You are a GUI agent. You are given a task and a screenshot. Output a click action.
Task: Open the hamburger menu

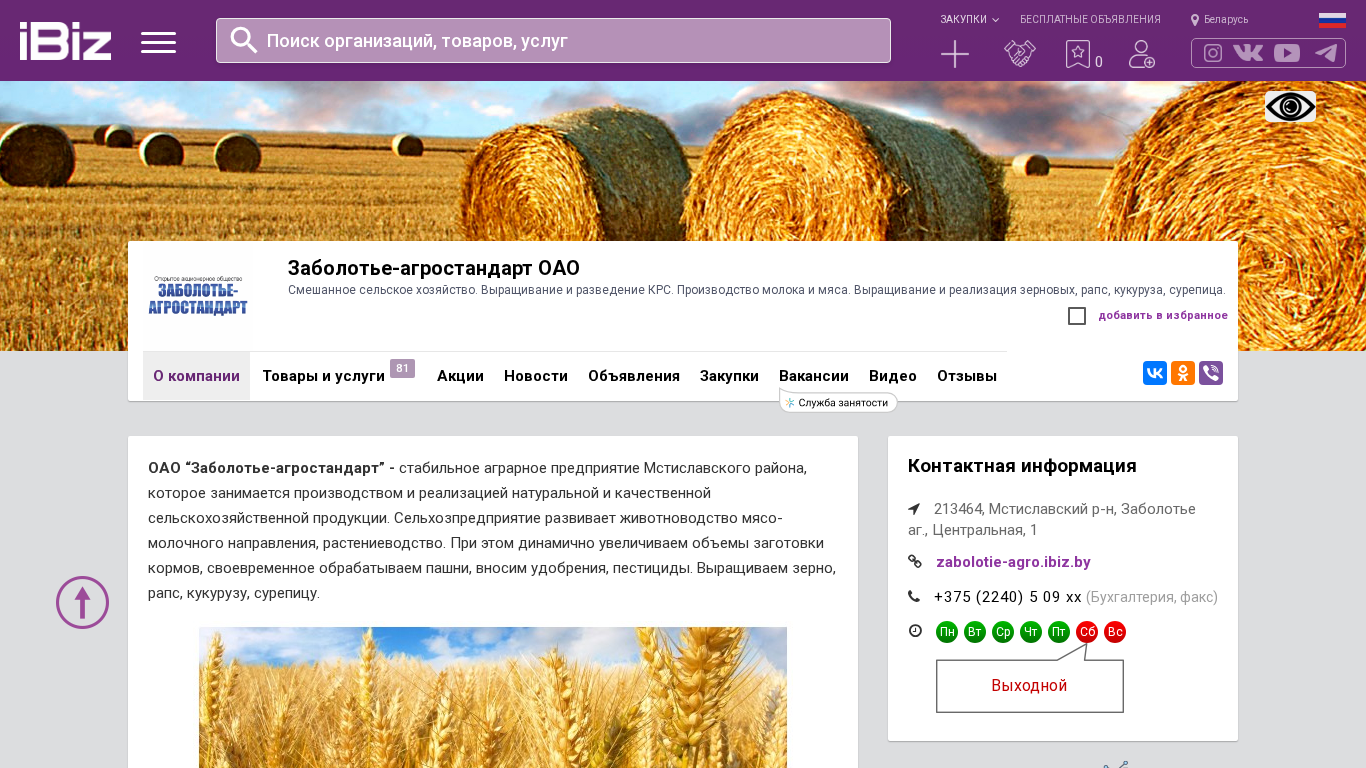[x=158, y=42]
